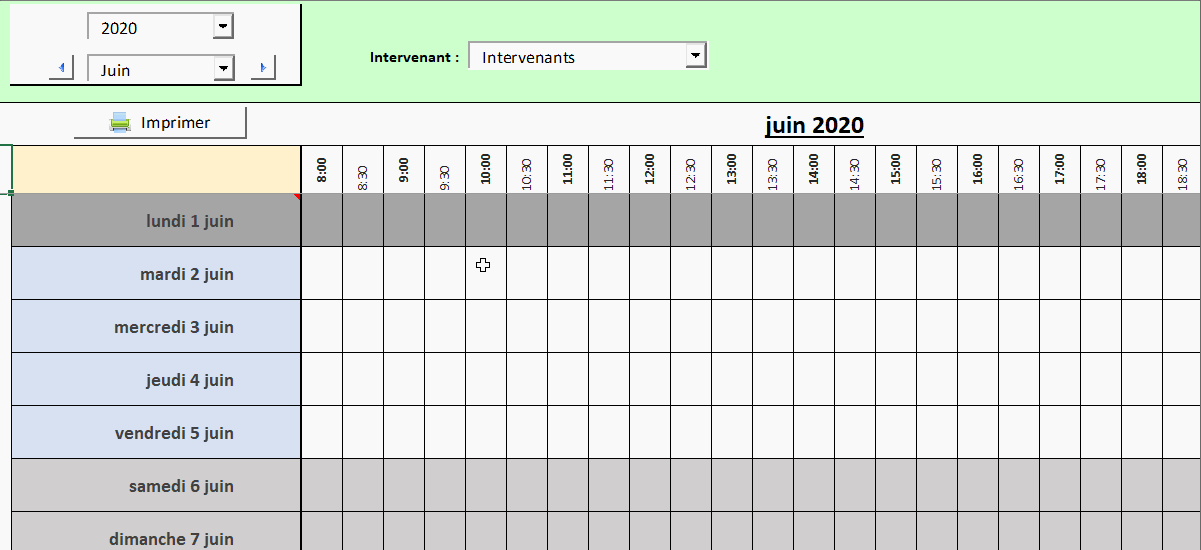Open the year 2020 dropdown
1201x550 pixels.
[224, 27]
